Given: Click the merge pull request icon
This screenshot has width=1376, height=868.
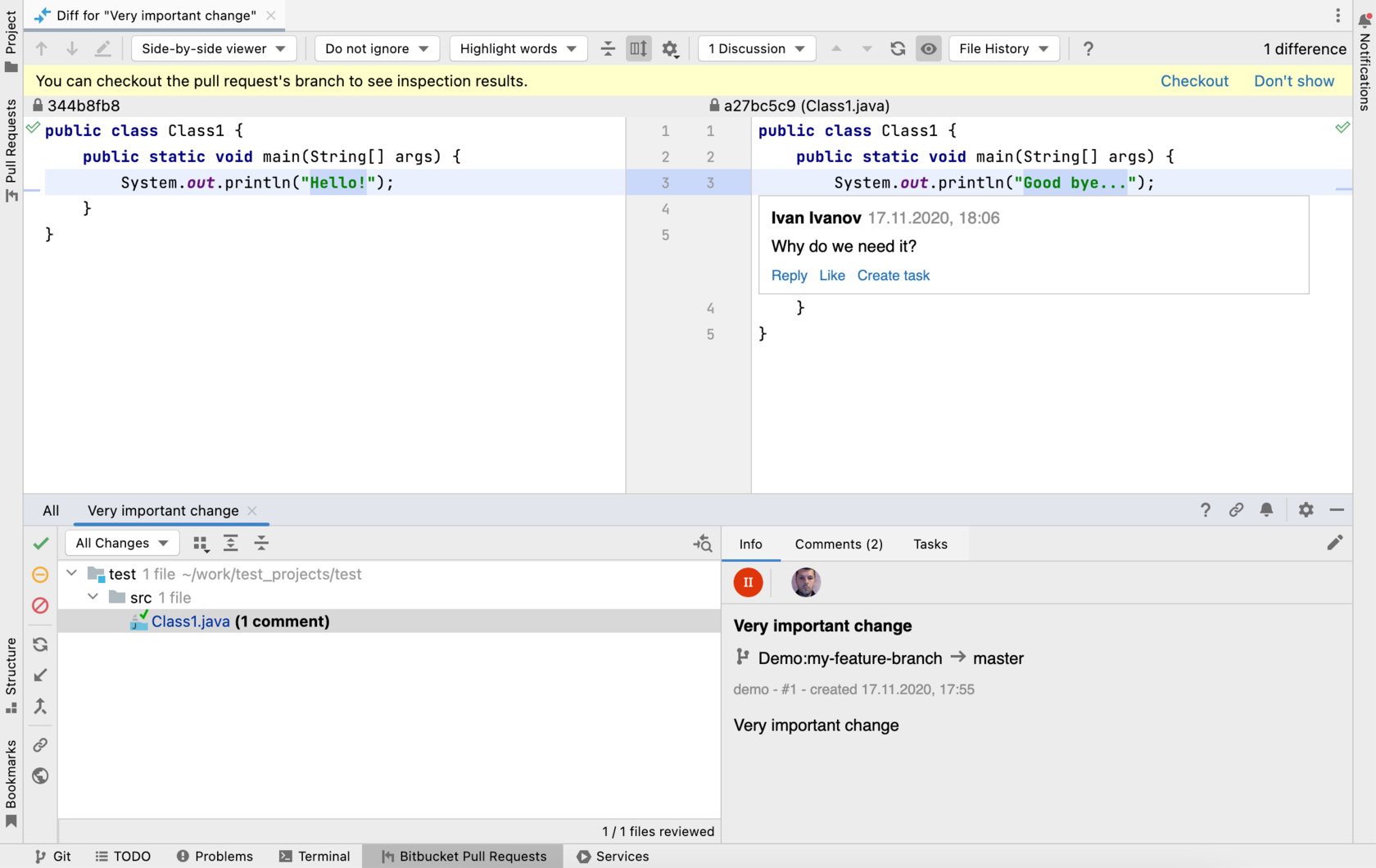Looking at the screenshot, I should pyautogui.click(x=40, y=707).
